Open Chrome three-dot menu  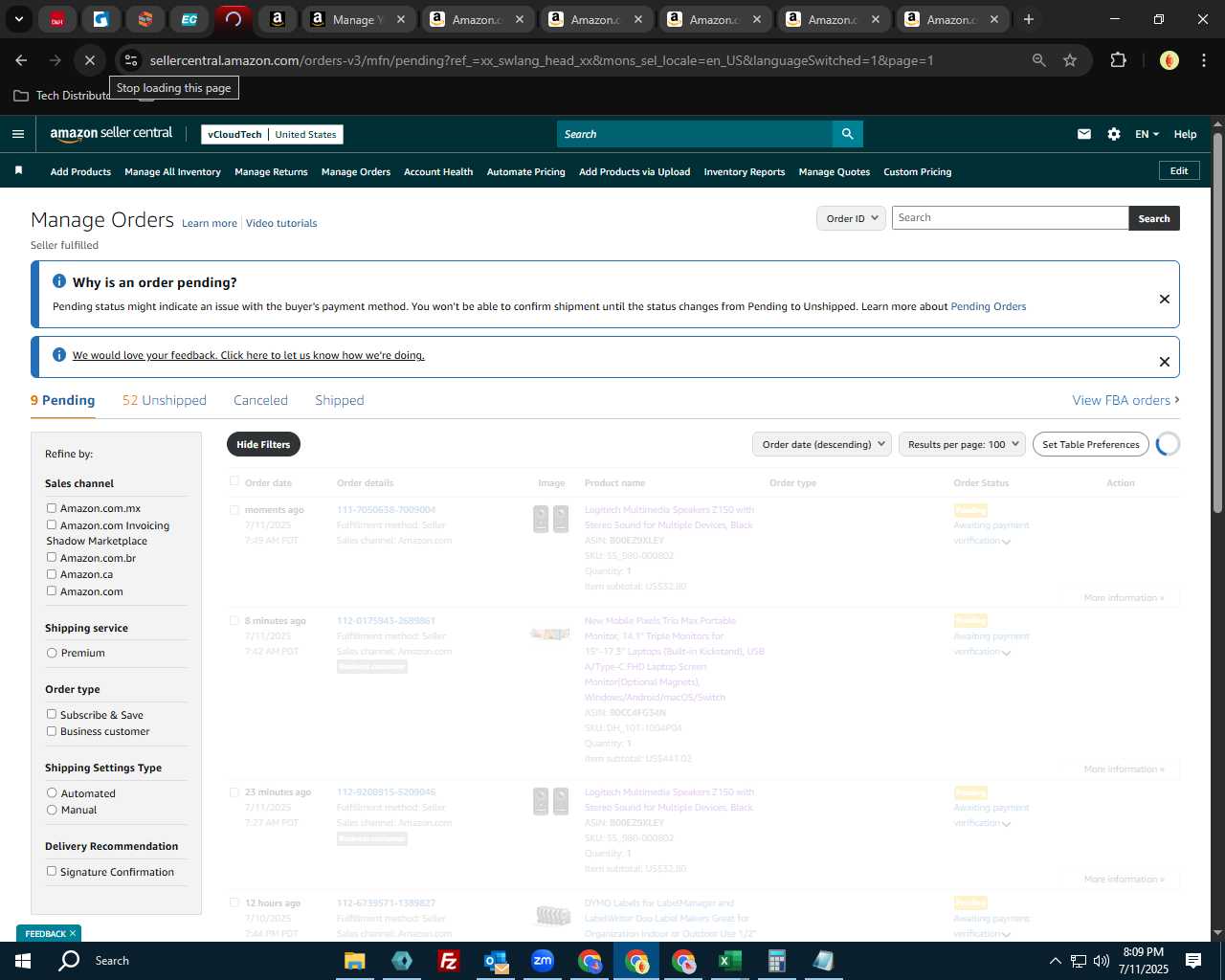pyautogui.click(x=1202, y=60)
